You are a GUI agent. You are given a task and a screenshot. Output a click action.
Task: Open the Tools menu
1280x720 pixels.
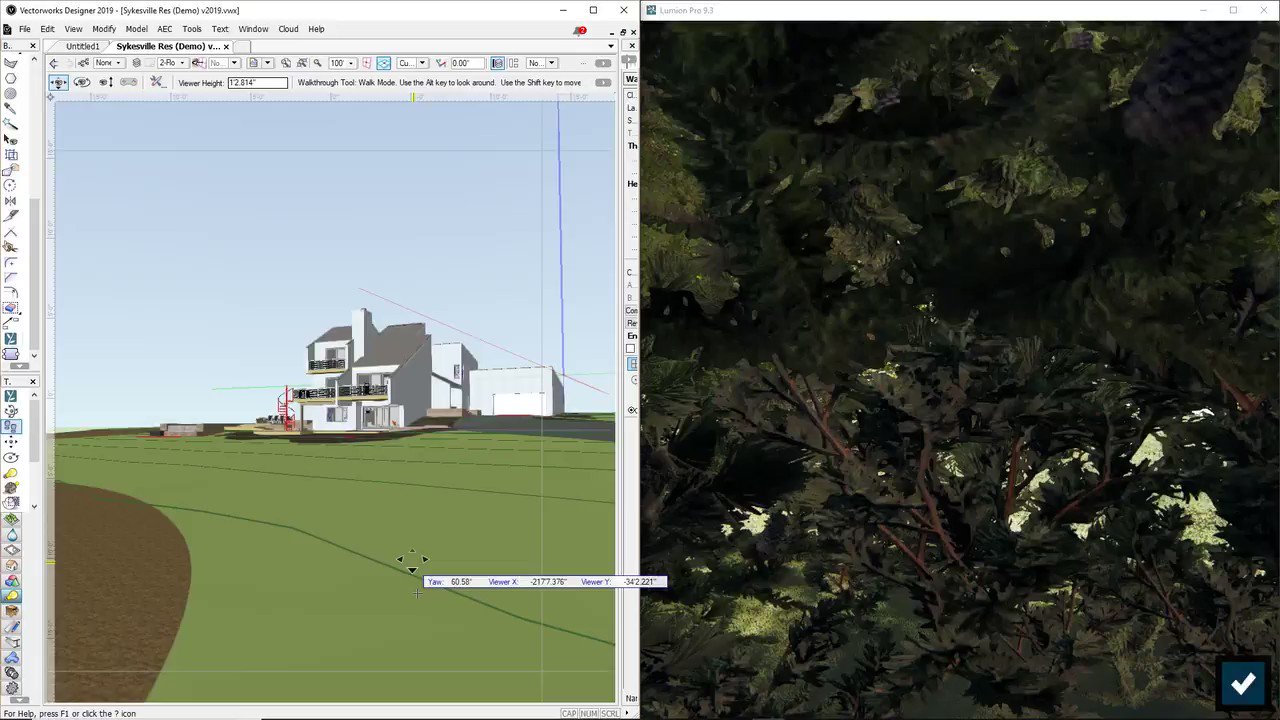[x=192, y=29]
